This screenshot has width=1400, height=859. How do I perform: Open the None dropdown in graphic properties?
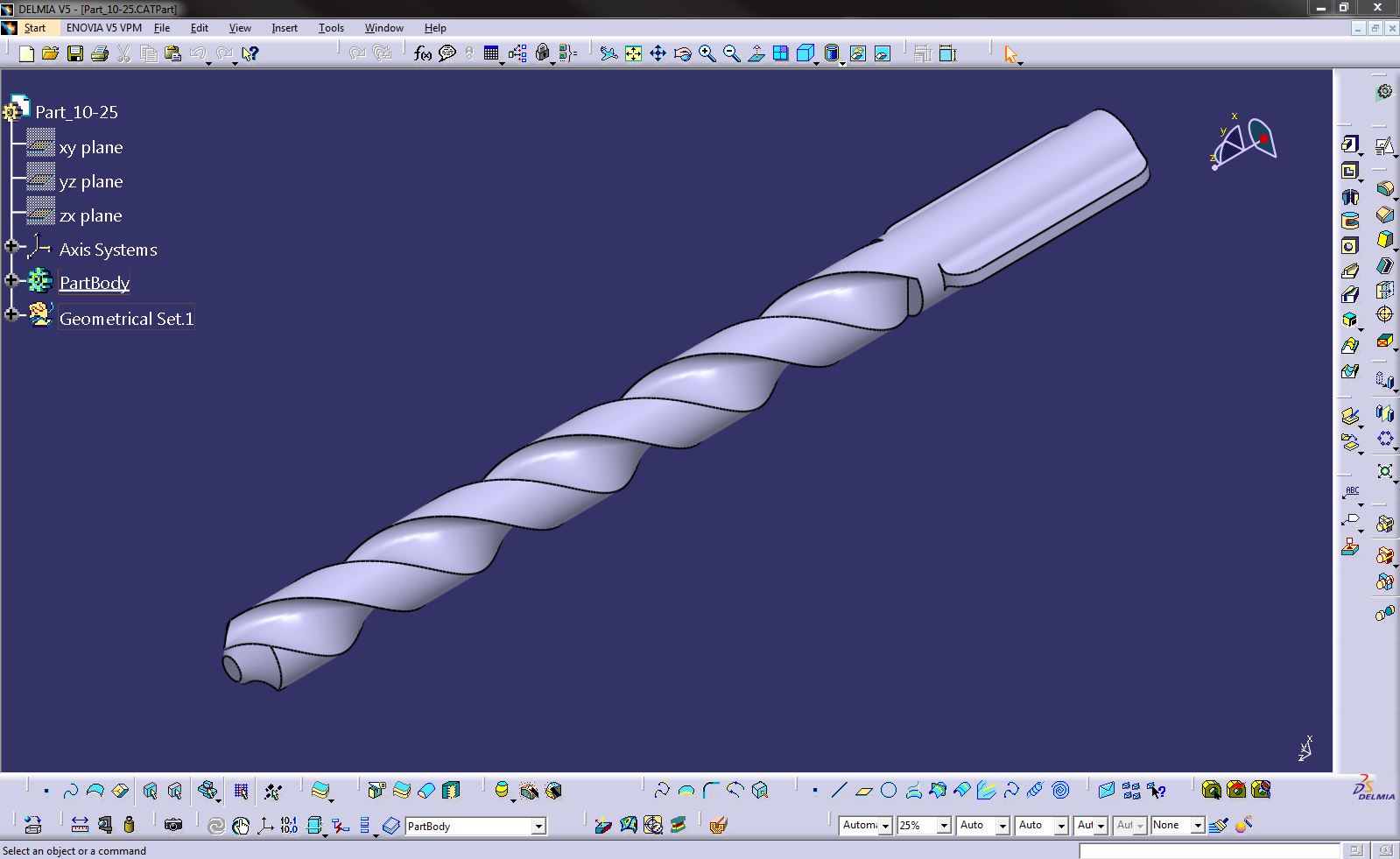1197,826
